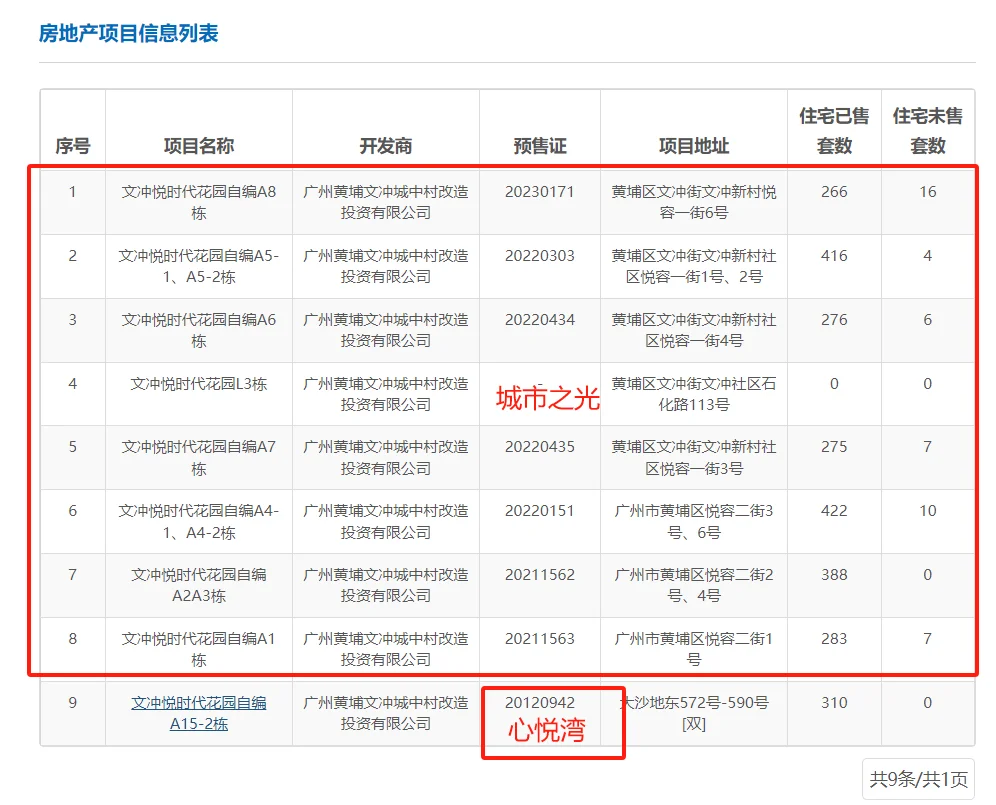
Task: Click project name 文冲悦时代花园自编A8栋
Action: (x=199, y=202)
